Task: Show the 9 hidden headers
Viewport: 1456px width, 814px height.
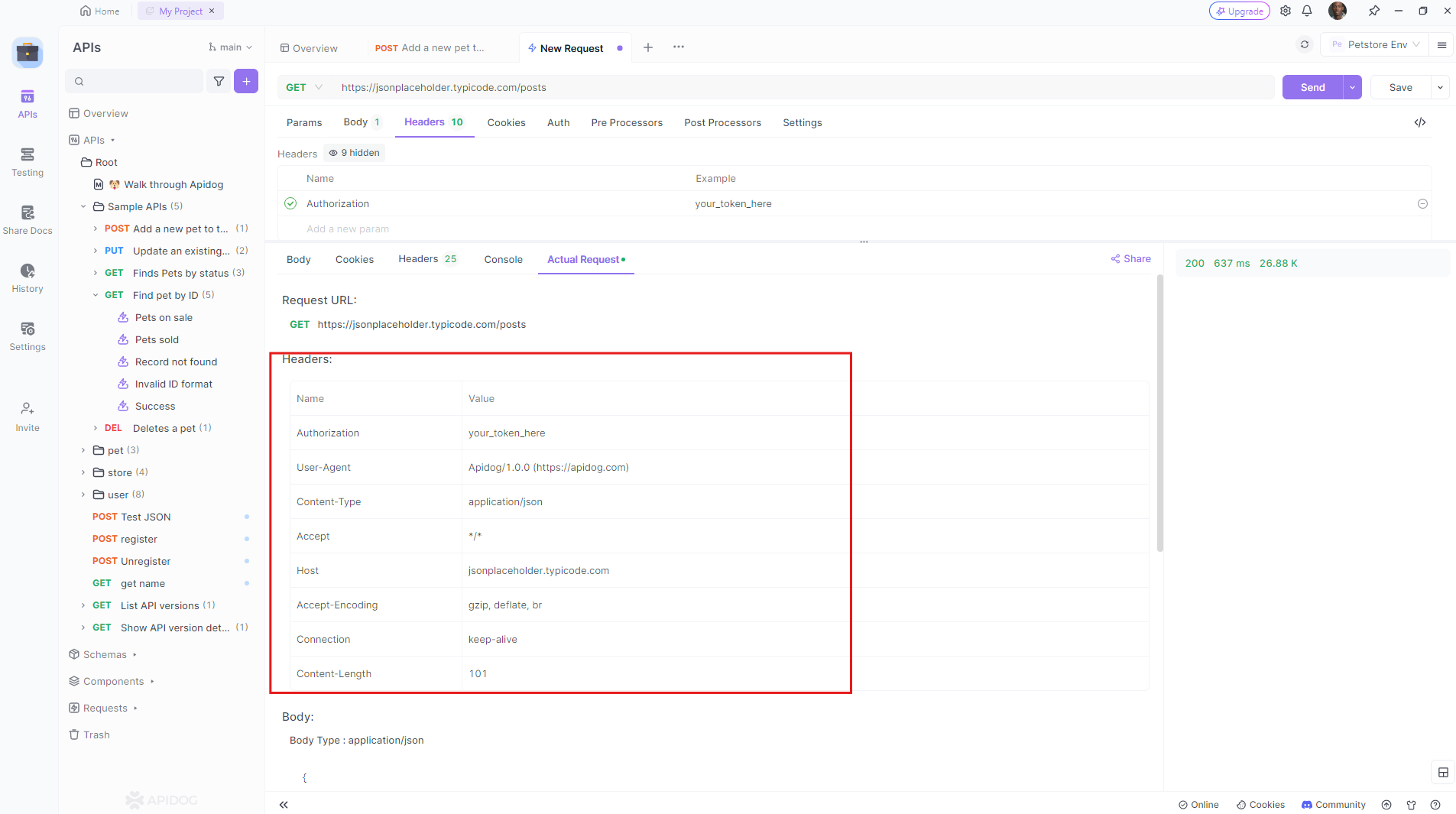Action: (355, 153)
